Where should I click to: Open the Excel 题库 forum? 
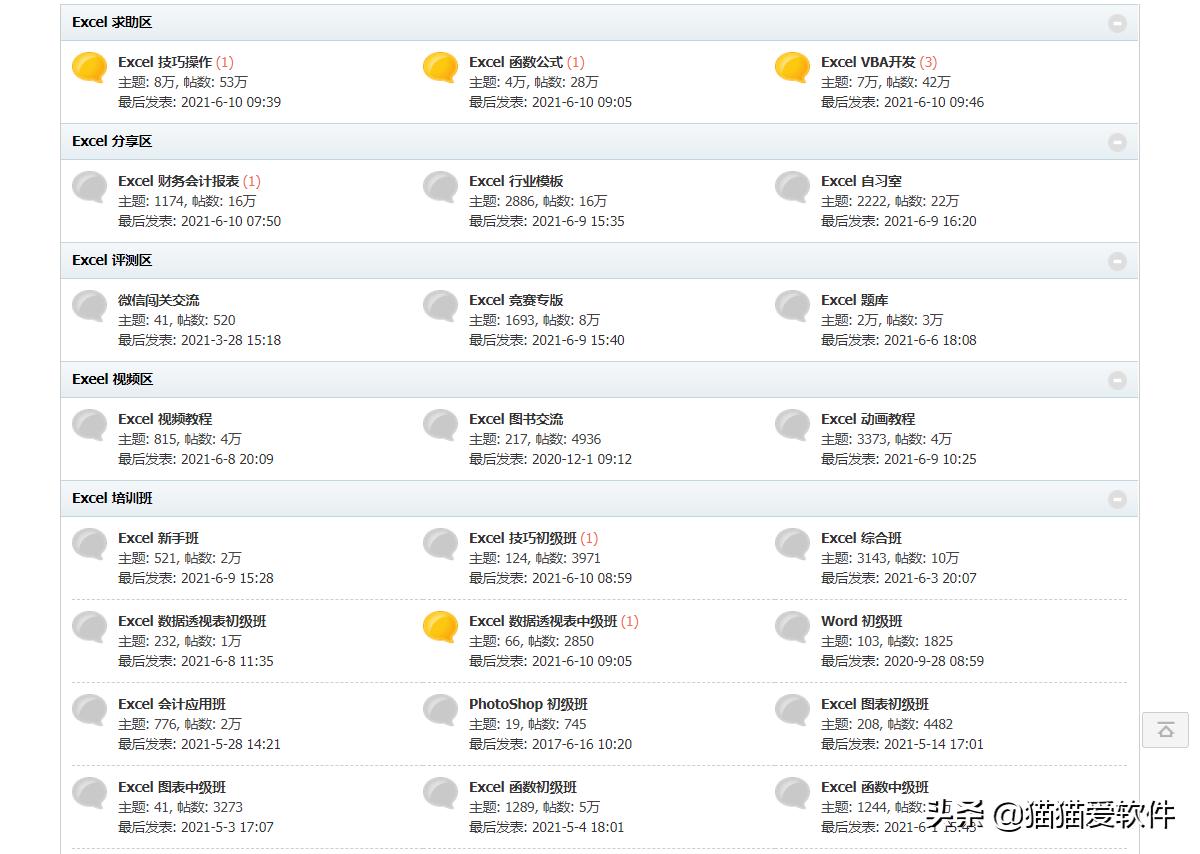coord(854,300)
